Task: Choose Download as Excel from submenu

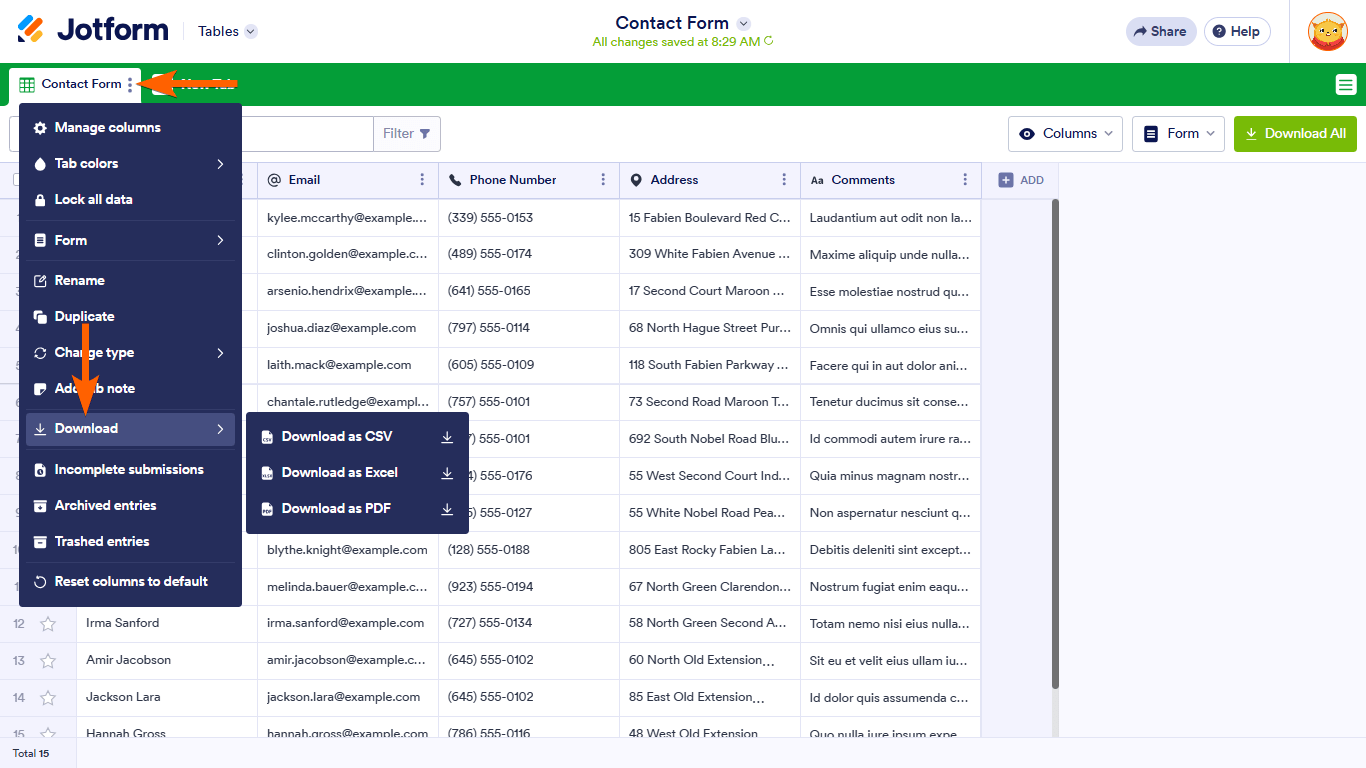Action: tap(339, 473)
